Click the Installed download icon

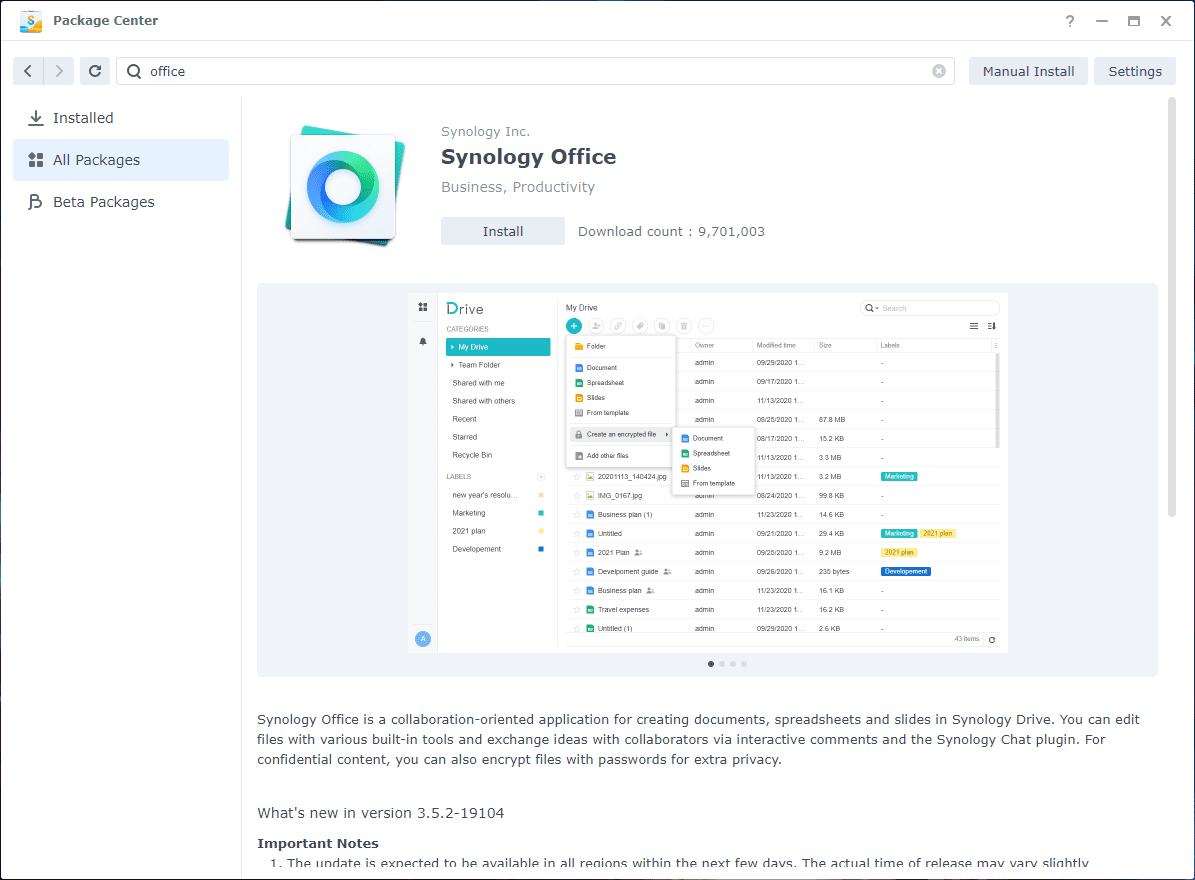click(x=35, y=118)
